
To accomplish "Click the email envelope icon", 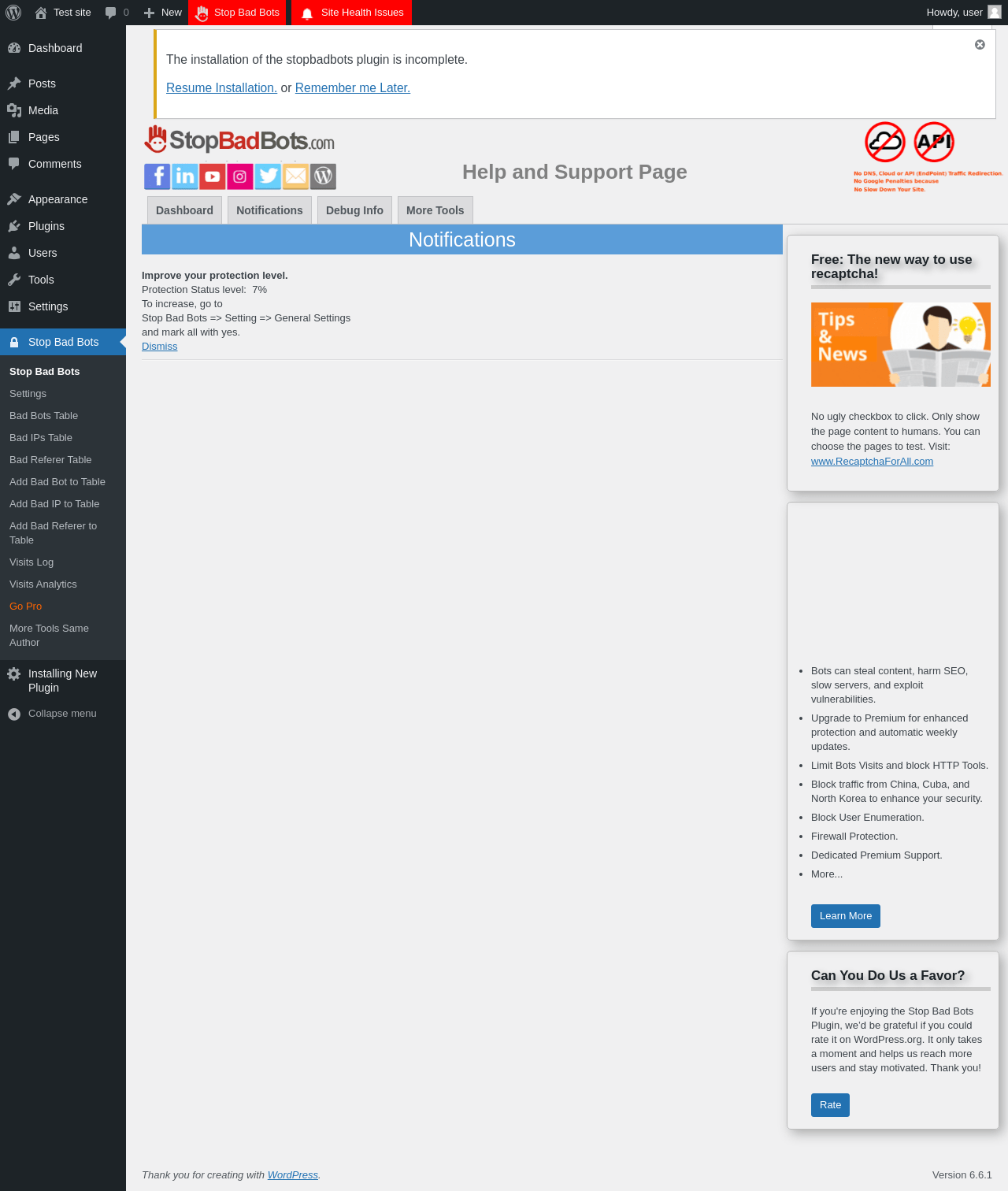I will click(295, 176).
